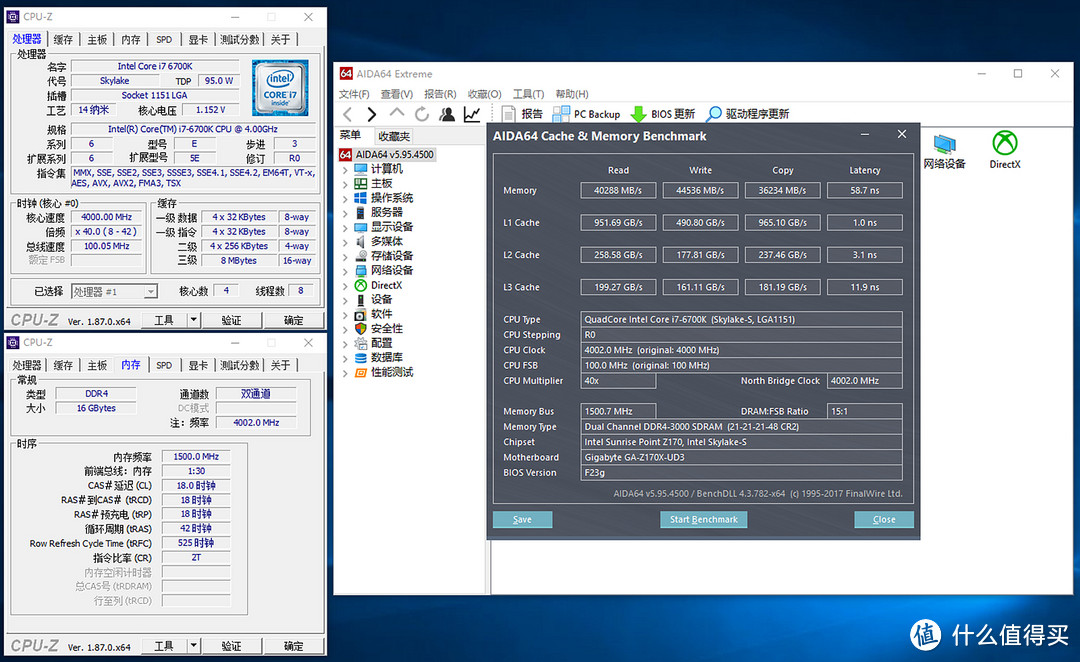Expand the 计算机 tree node arrow
This screenshot has width=1080, height=662.
point(345,169)
